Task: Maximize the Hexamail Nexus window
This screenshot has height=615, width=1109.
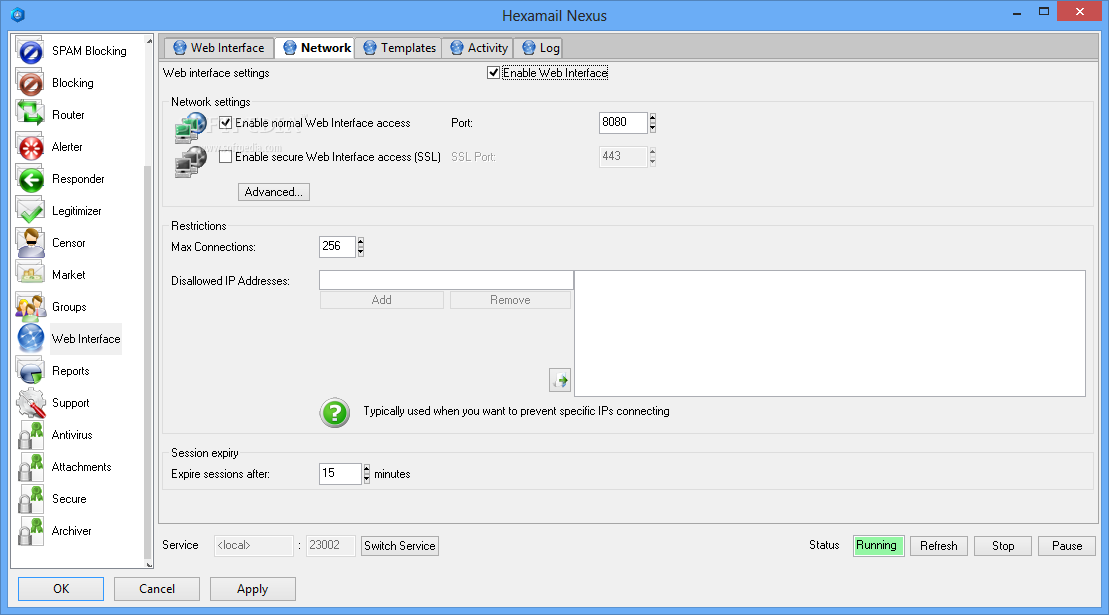Action: click(x=1043, y=11)
